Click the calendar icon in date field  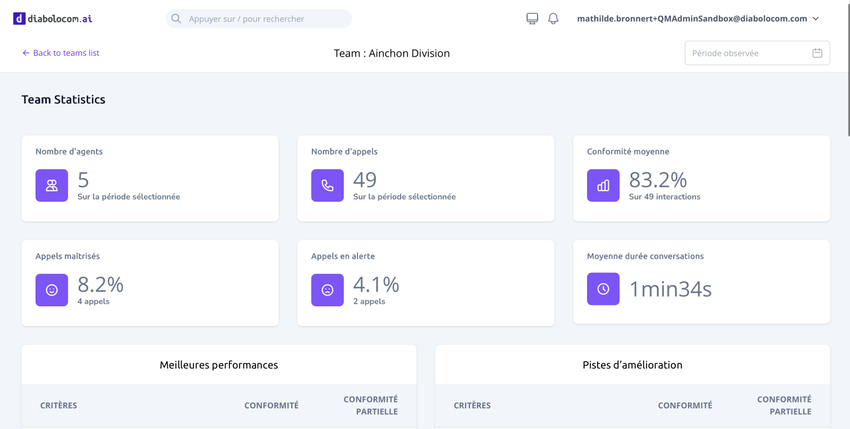pos(817,53)
